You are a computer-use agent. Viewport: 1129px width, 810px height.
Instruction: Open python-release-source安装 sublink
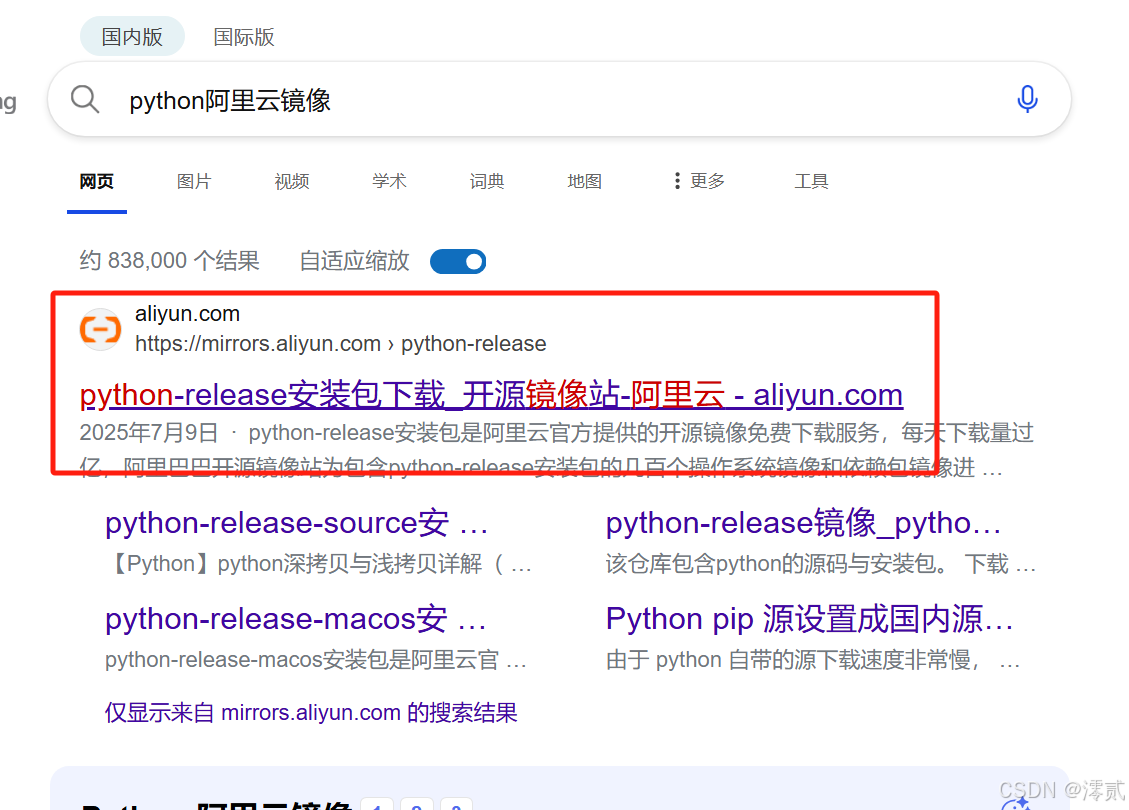click(297, 523)
